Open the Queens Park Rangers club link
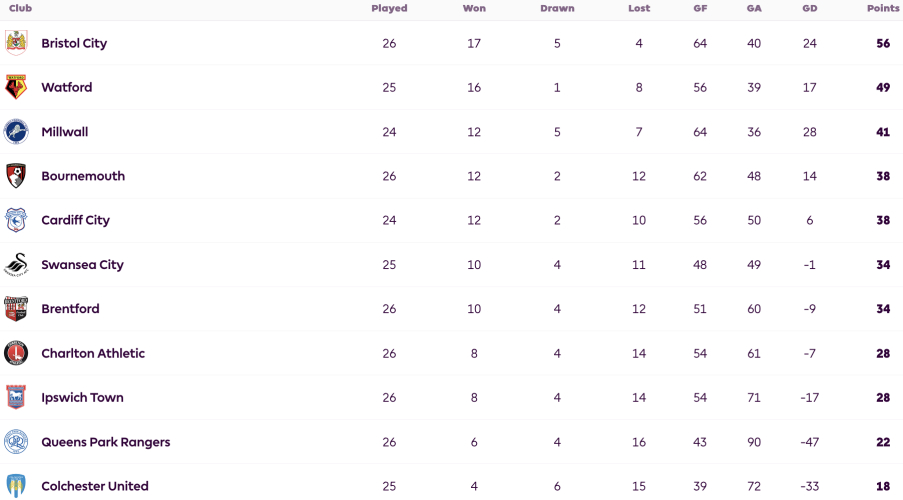Screen dimensions: 903x500 106,442
